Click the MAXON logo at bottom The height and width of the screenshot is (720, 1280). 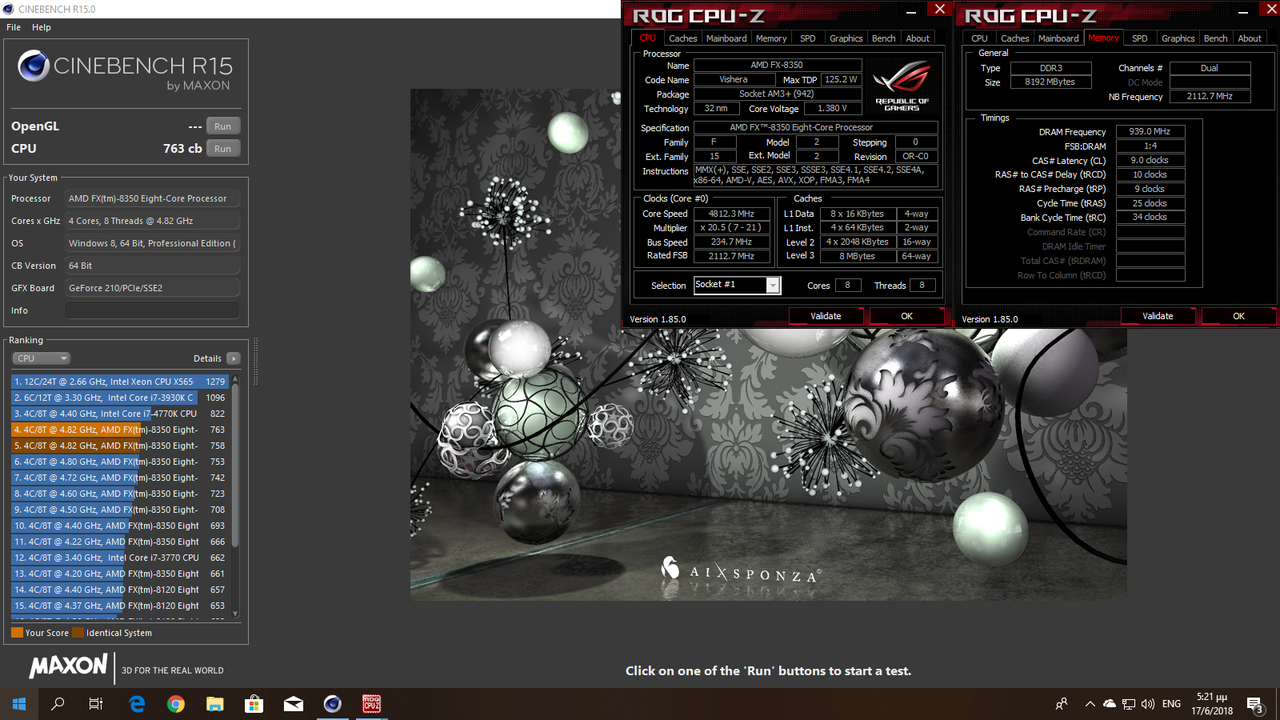point(68,667)
